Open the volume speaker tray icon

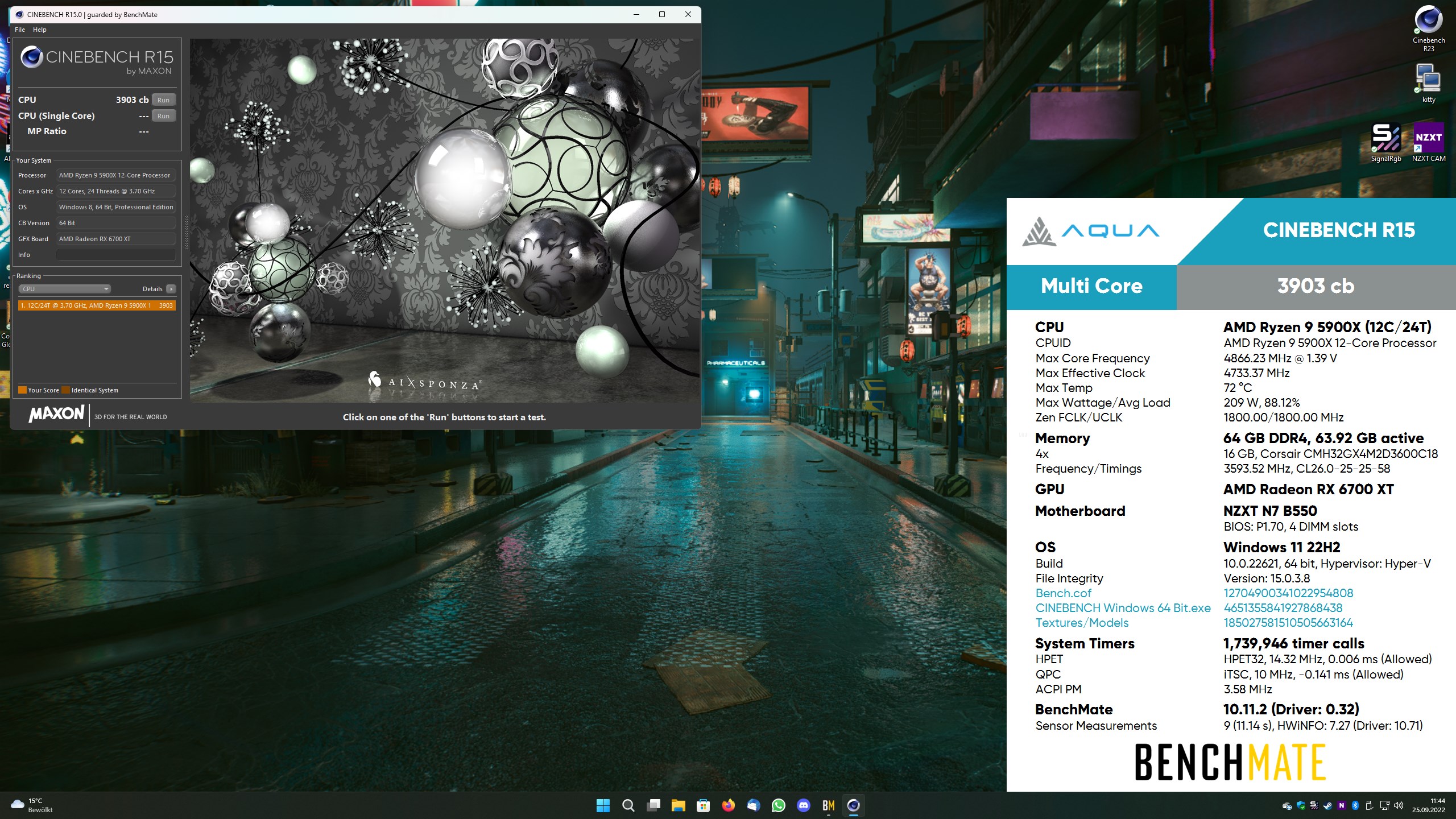1399,805
